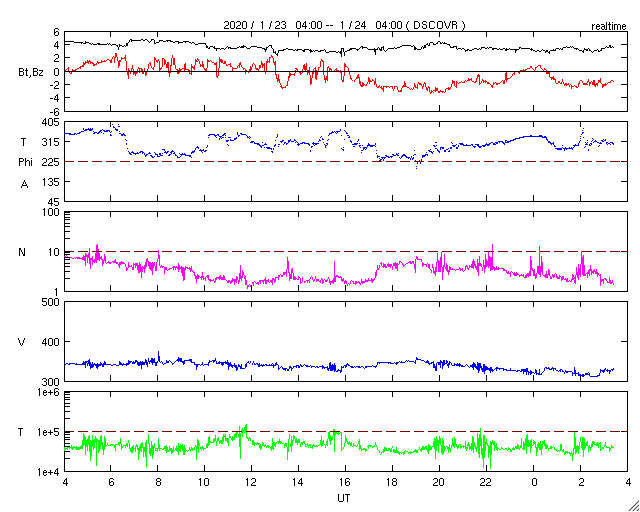Click the 'Bt,Bz' axis label
Viewport: 640px width, 512px height.
31,73
